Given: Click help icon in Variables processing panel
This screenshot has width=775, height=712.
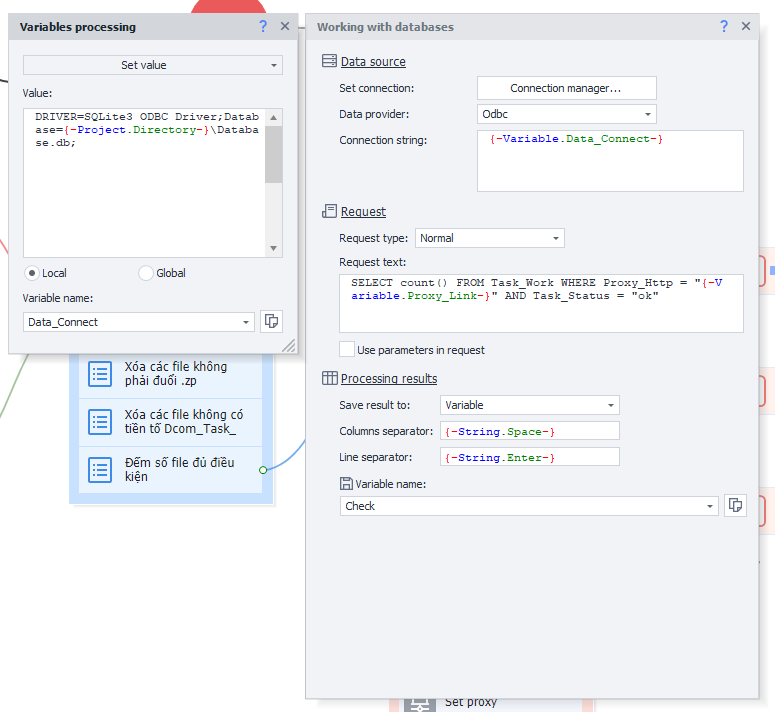Looking at the screenshot, I should click(263, 27).
